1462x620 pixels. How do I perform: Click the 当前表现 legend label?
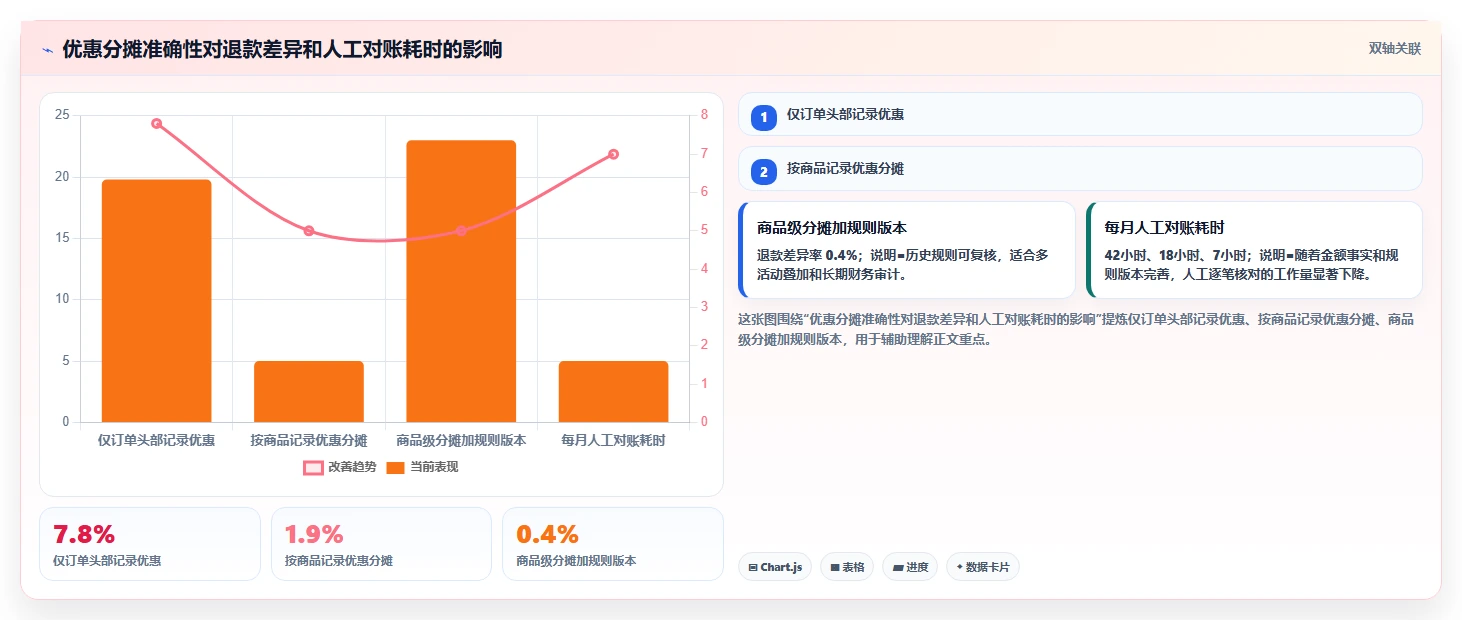click(x=434, y=467)
